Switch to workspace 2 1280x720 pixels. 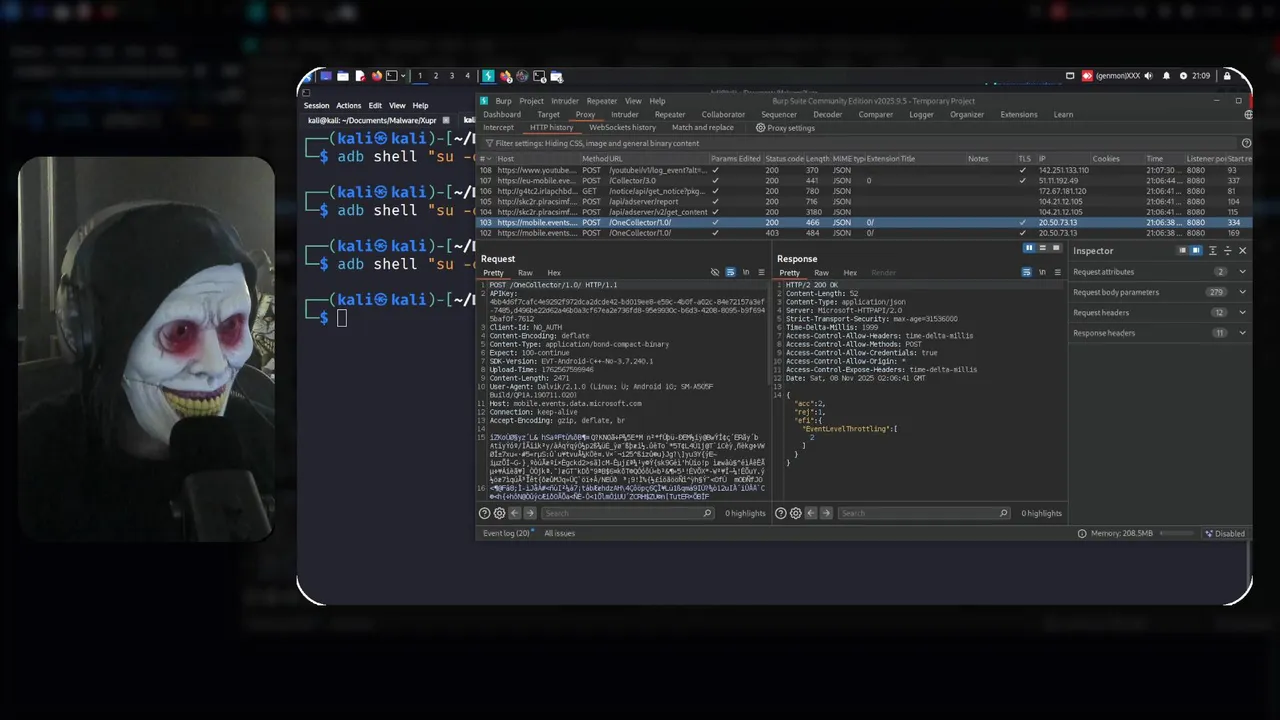coord(435,76)
